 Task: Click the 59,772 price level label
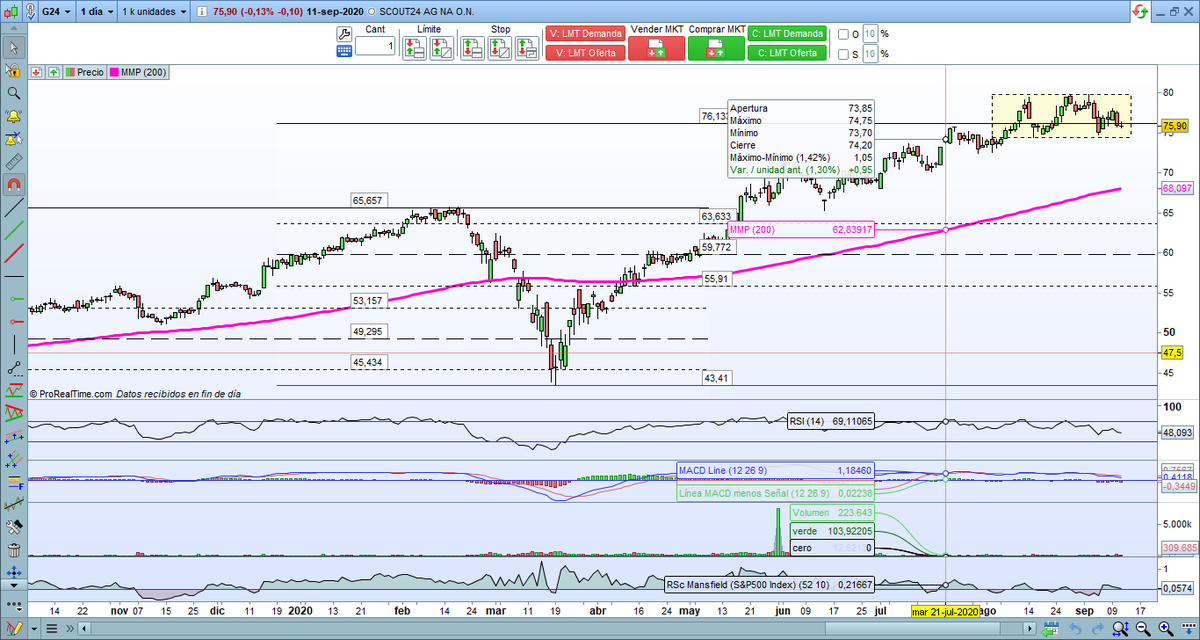716,247
